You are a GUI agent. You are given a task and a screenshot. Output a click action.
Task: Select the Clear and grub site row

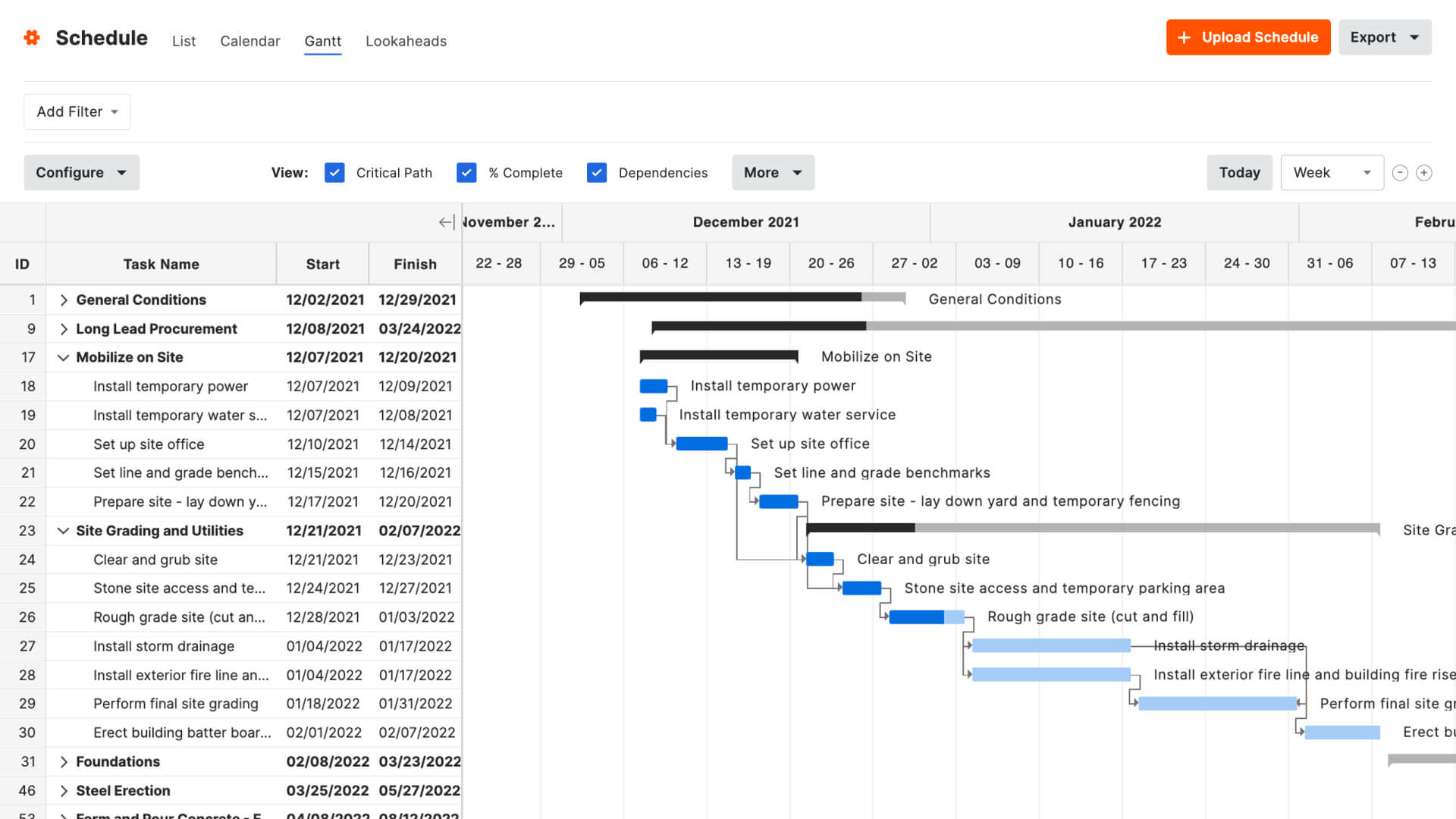coord(231,560)
